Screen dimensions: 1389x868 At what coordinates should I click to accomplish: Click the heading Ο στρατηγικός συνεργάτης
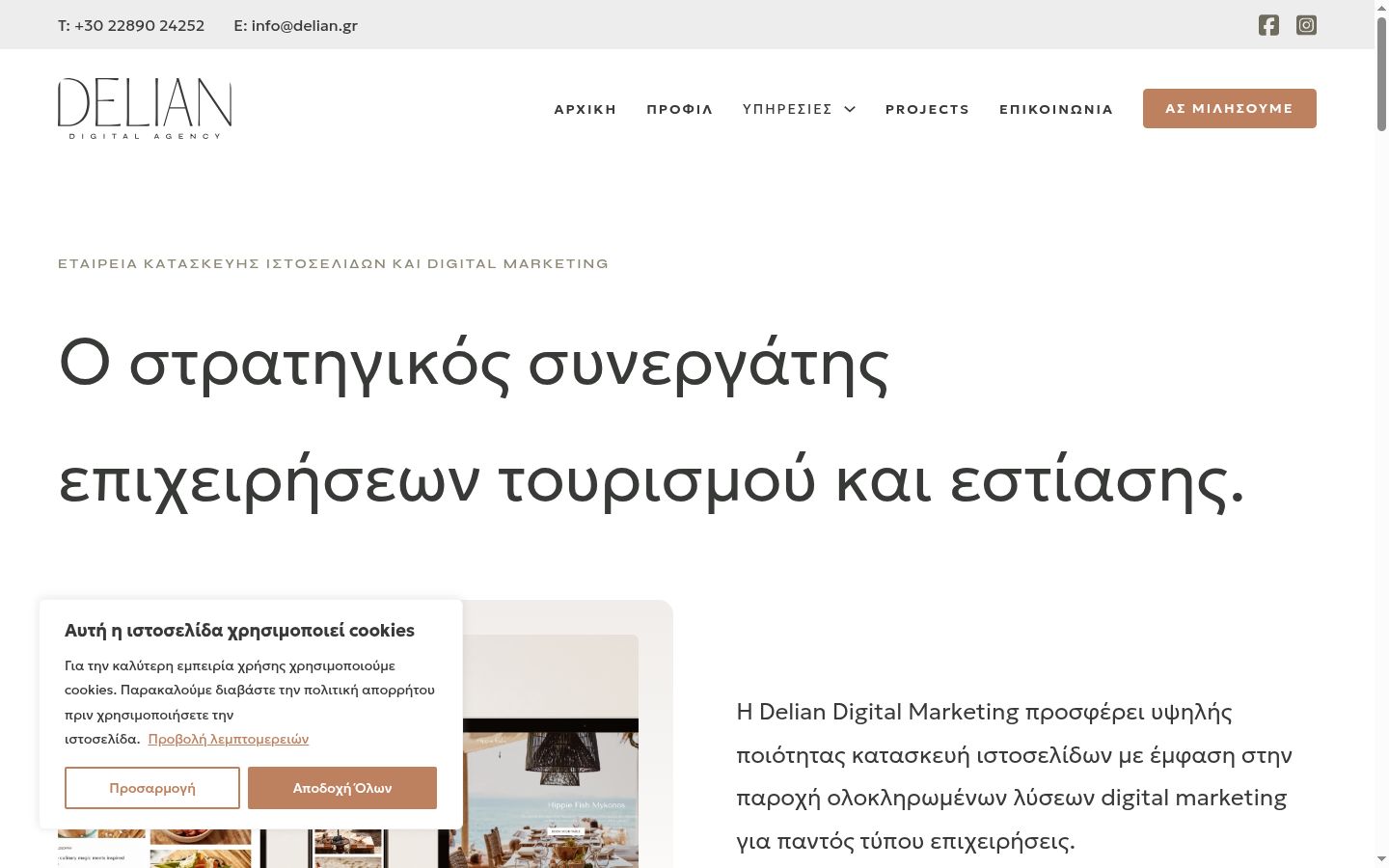(474, 365)
